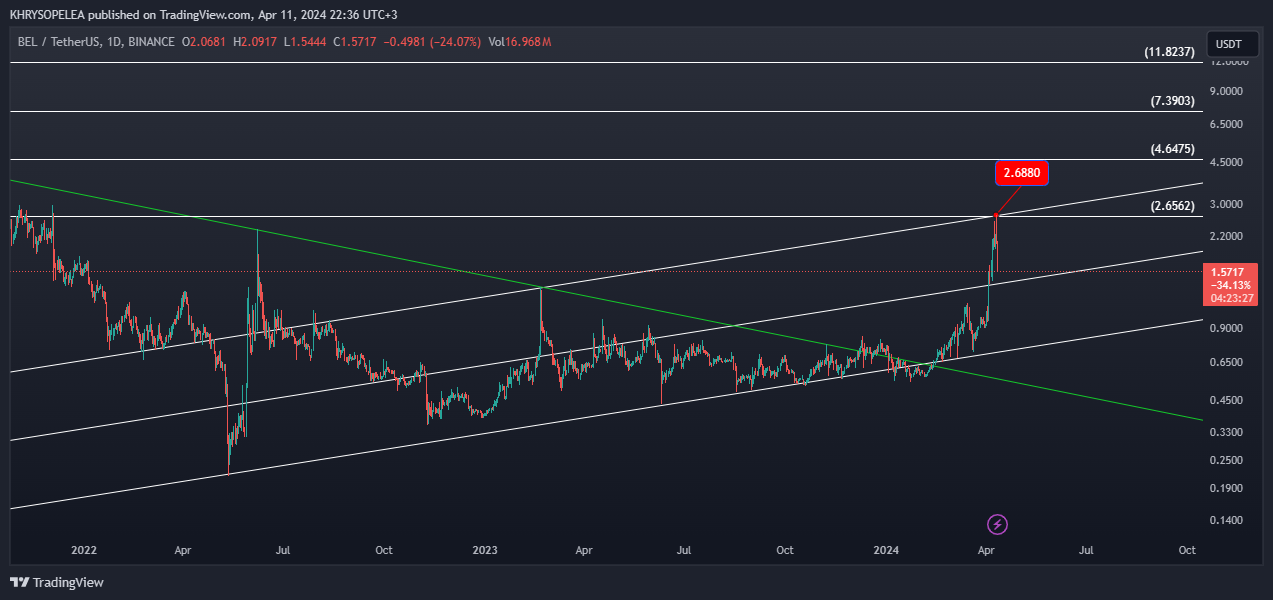Click the 0.1400 price scale label

pyautogui.click(x=1228, y=520)
